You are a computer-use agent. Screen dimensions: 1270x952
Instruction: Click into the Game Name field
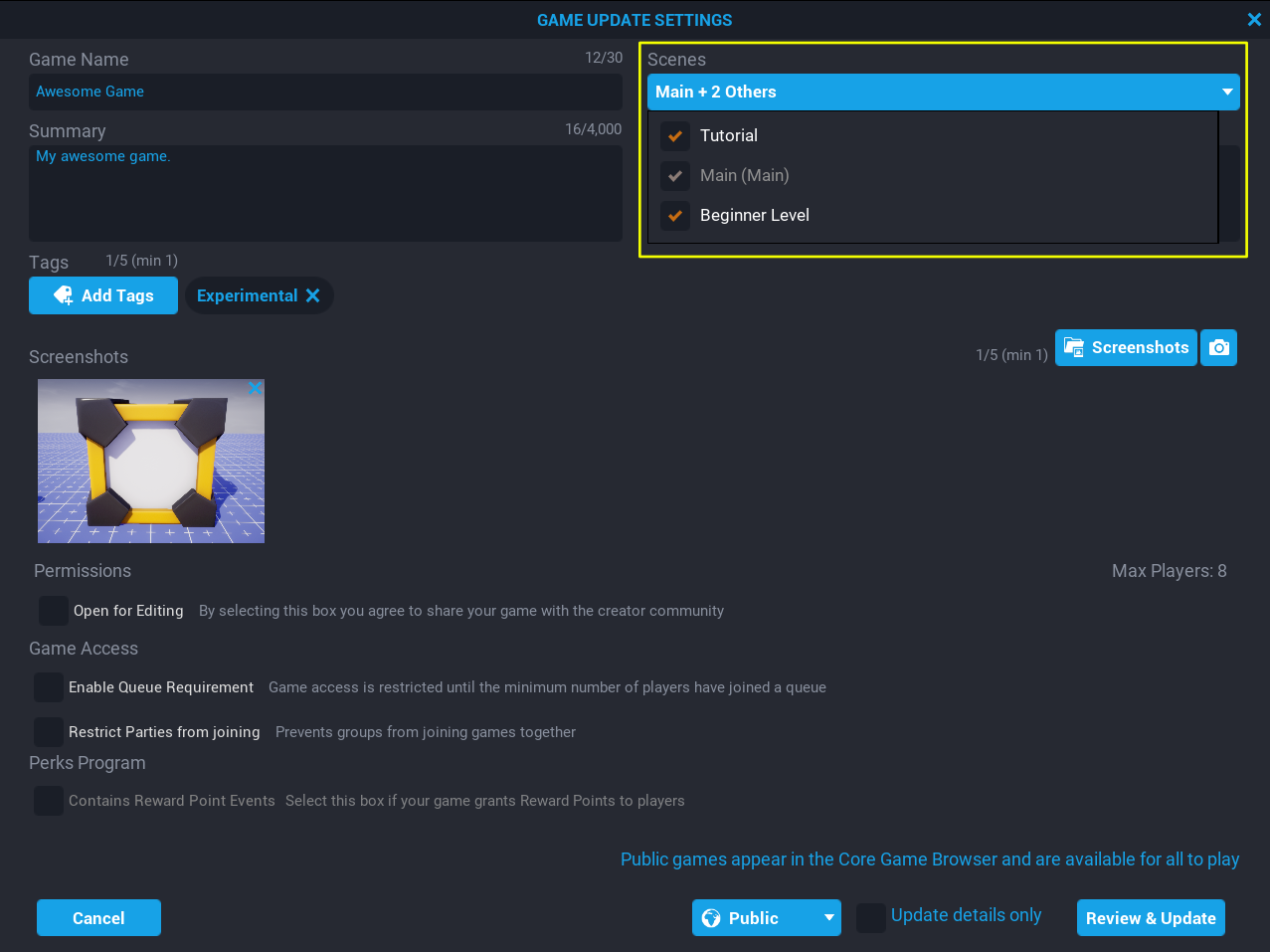325,92
